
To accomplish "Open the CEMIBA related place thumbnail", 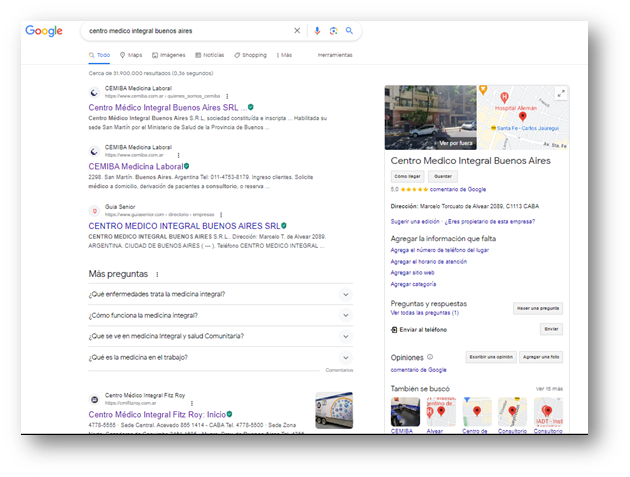I will pyautogui.click(x=405, y=412).
